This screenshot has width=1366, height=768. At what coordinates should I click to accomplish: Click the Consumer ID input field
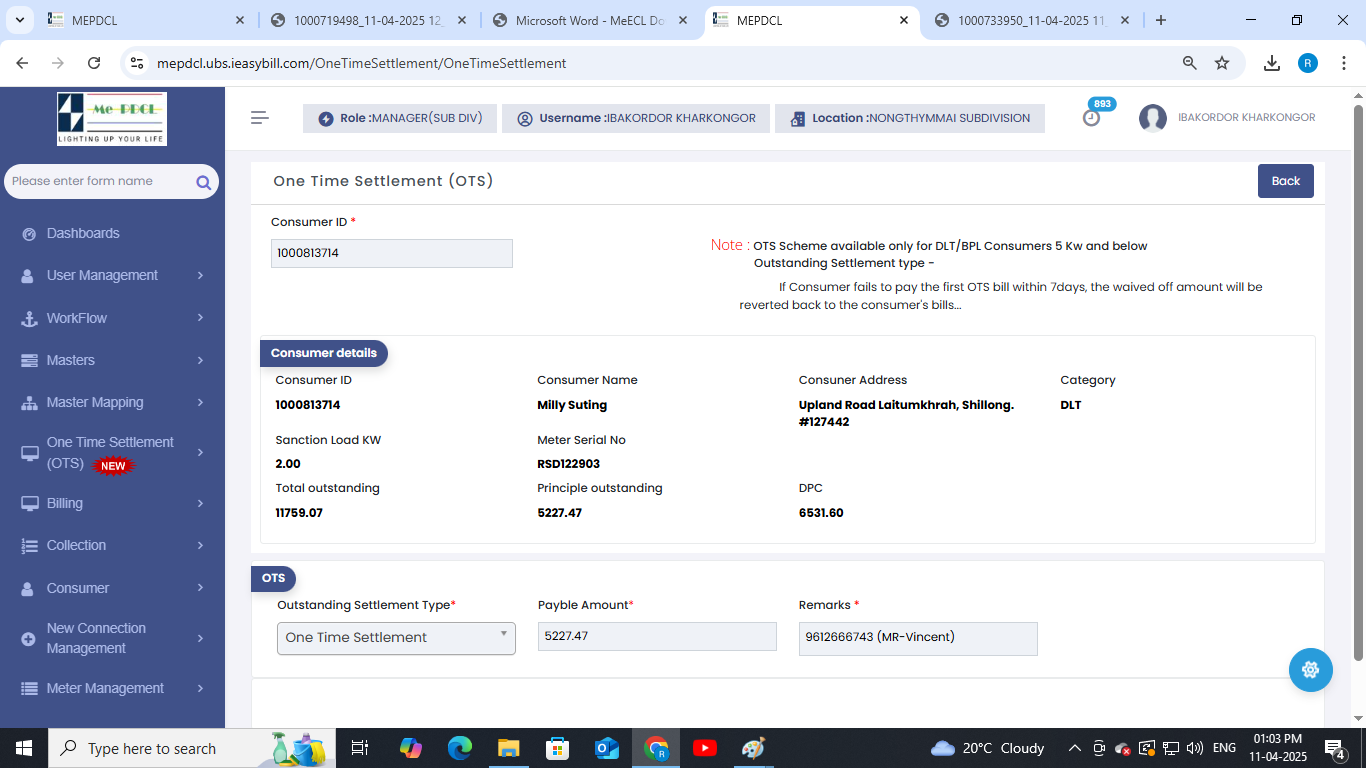392,253
